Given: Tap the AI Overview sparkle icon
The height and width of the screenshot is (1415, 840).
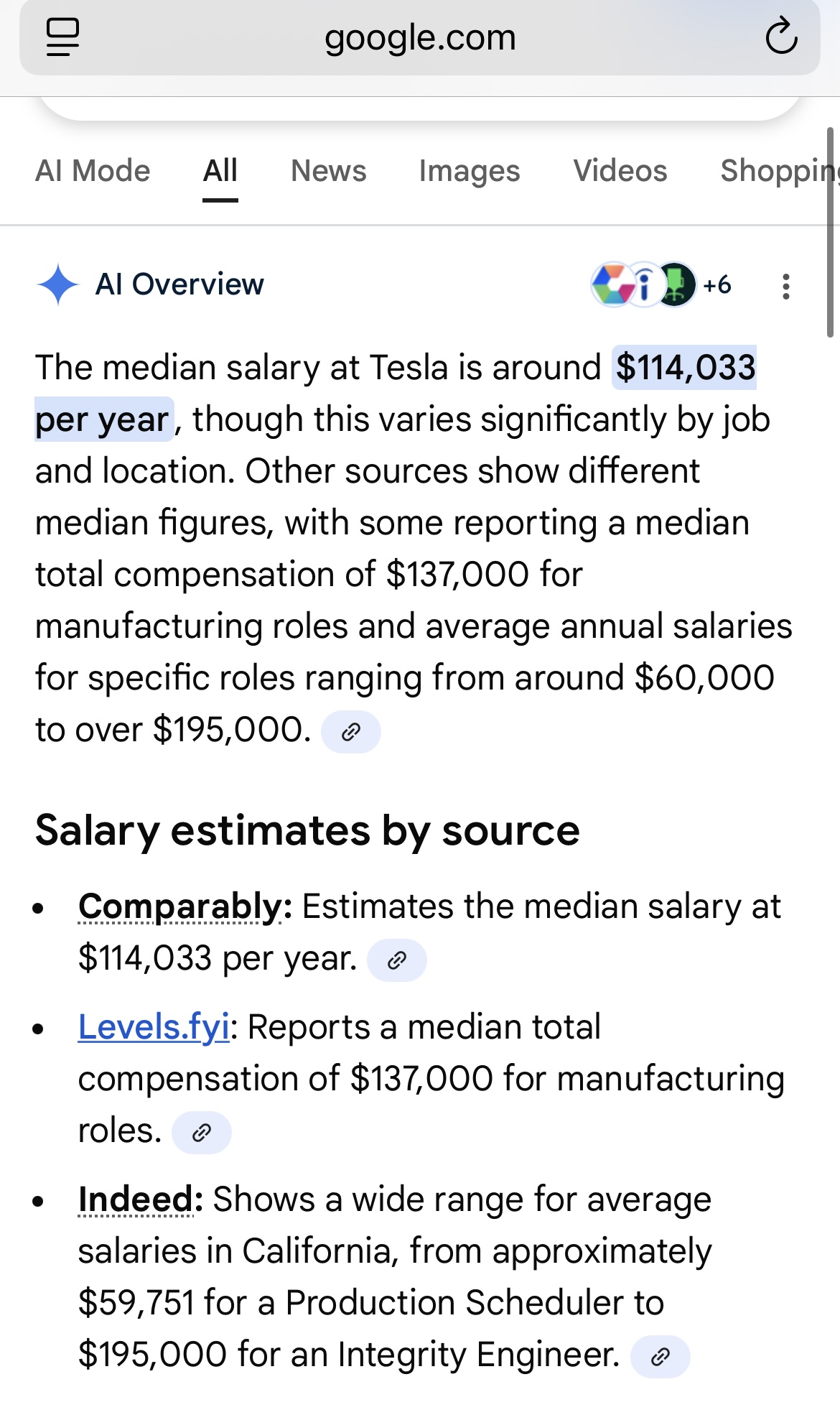Looking at the screenshot, I should [58, 284].
